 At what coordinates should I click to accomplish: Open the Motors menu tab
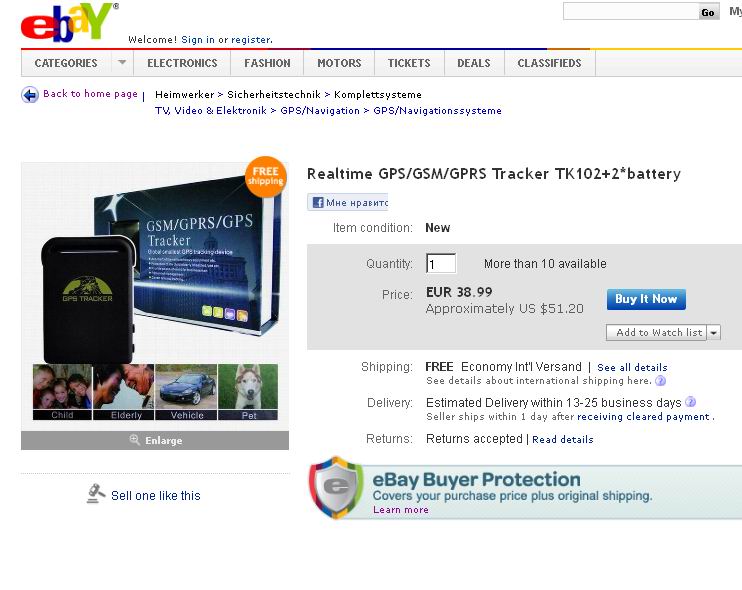click(x=339, y=63)
